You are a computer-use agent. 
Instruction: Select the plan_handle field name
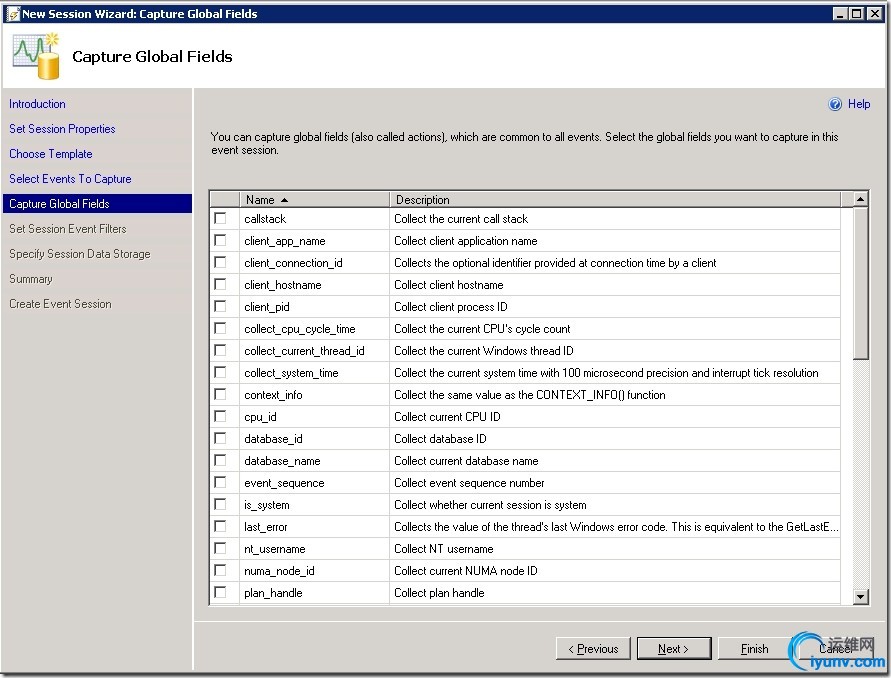coord(273,593)
